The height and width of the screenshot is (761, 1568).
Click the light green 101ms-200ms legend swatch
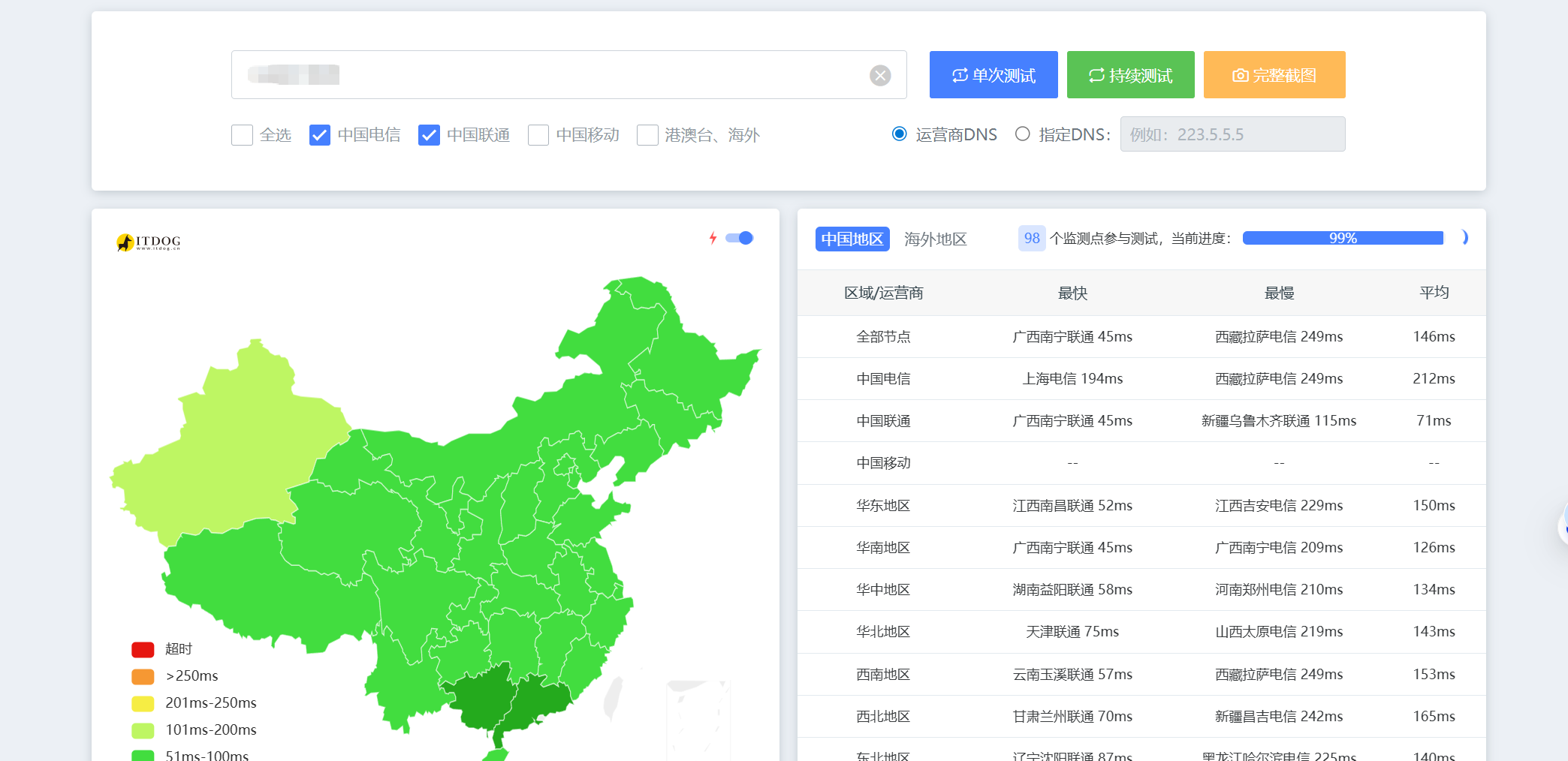click(x=143, y=730)
